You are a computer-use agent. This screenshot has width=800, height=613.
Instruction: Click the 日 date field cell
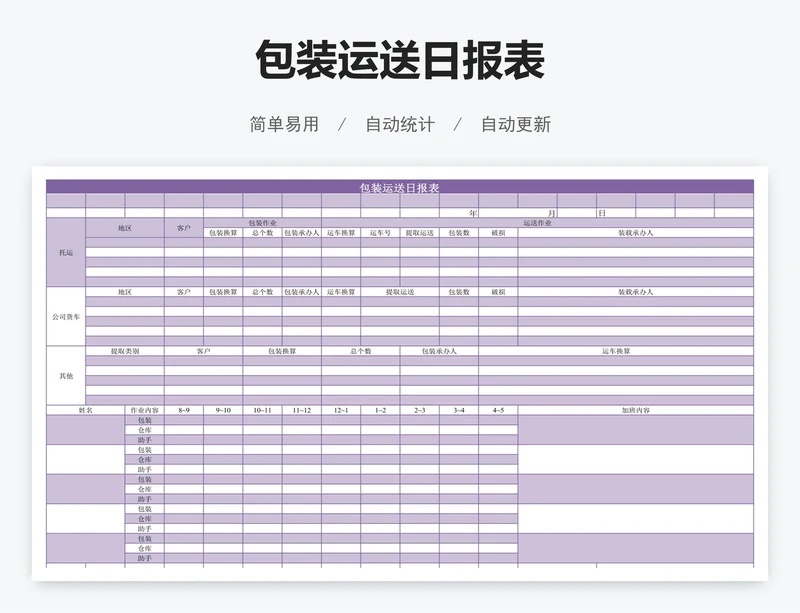[602, 213]
